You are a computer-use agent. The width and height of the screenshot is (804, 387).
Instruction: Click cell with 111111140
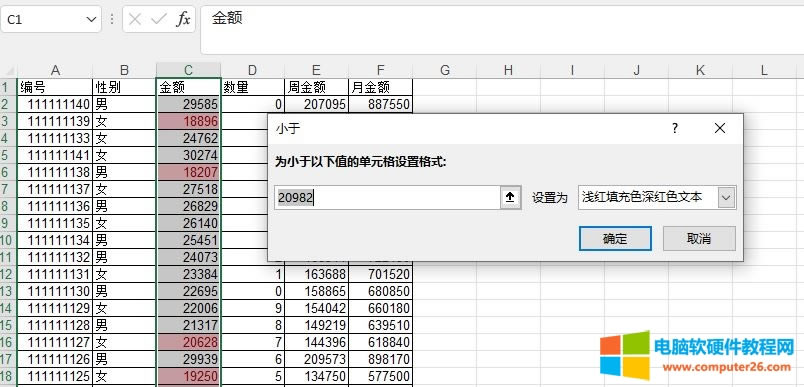[55, 105]
